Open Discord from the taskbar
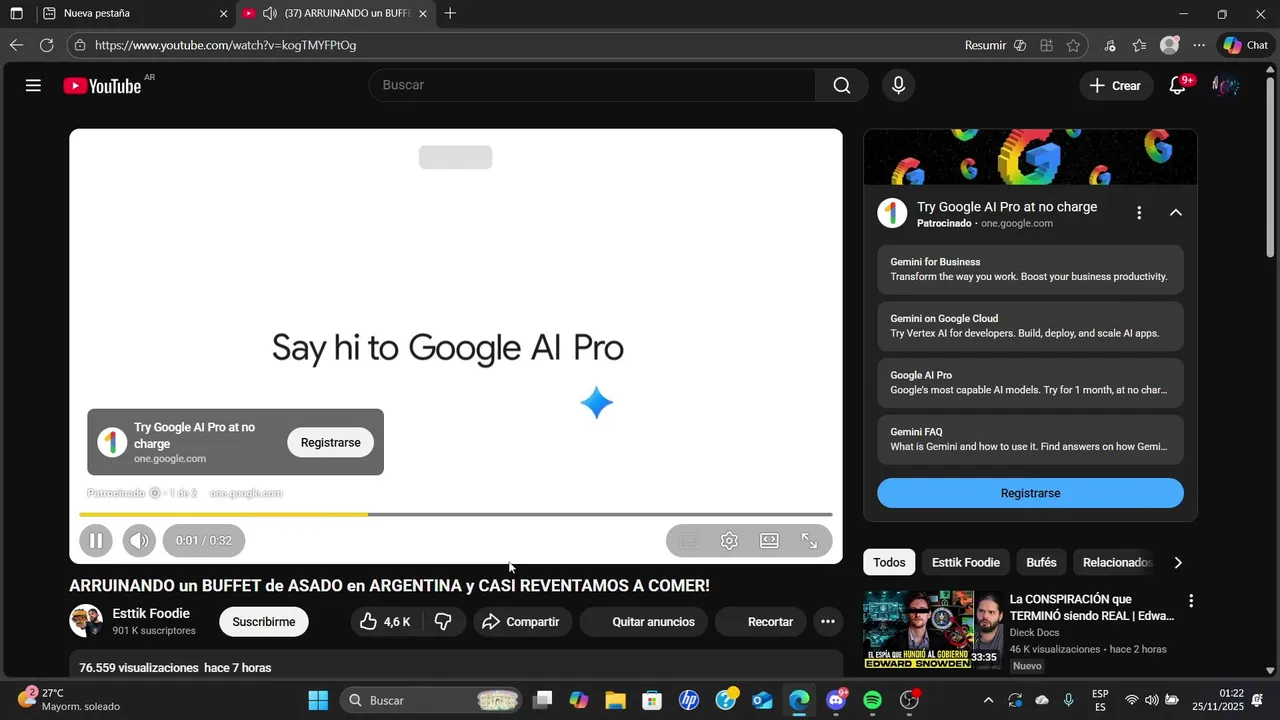The height and width of the screenshot is (720, 1280). [x=836, y=700]
